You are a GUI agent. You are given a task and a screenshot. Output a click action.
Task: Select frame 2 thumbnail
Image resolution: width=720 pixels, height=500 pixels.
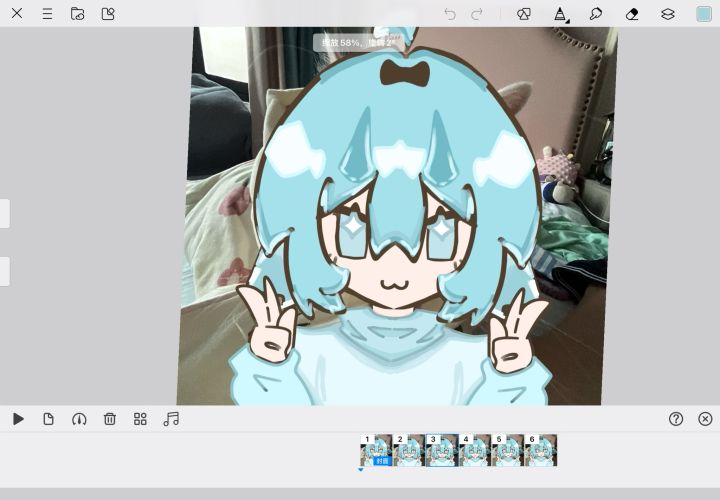(x=409, y=450)
